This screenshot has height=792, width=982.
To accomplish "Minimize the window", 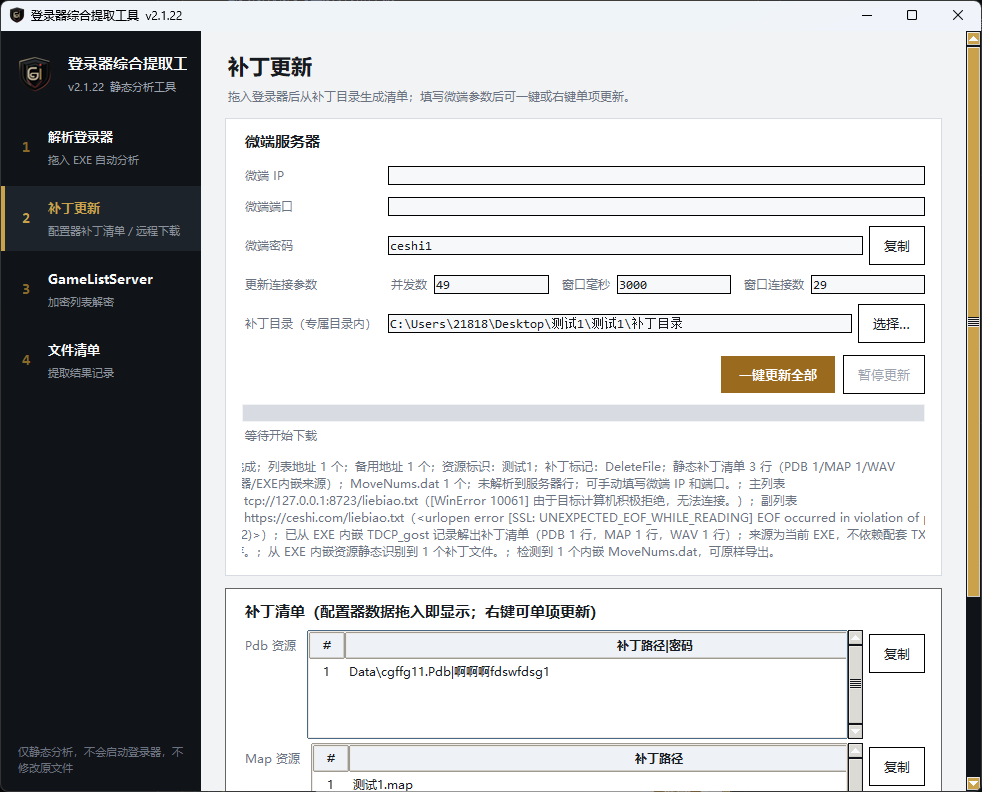I will (867, 15).
